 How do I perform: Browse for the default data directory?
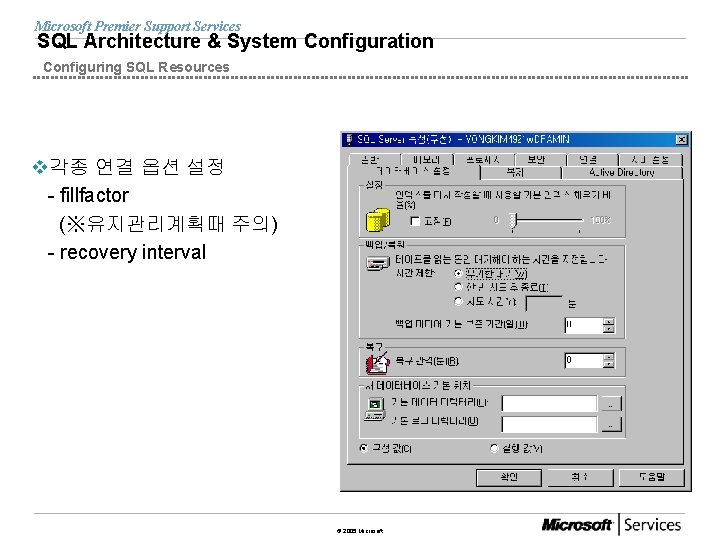pos(611,404)
